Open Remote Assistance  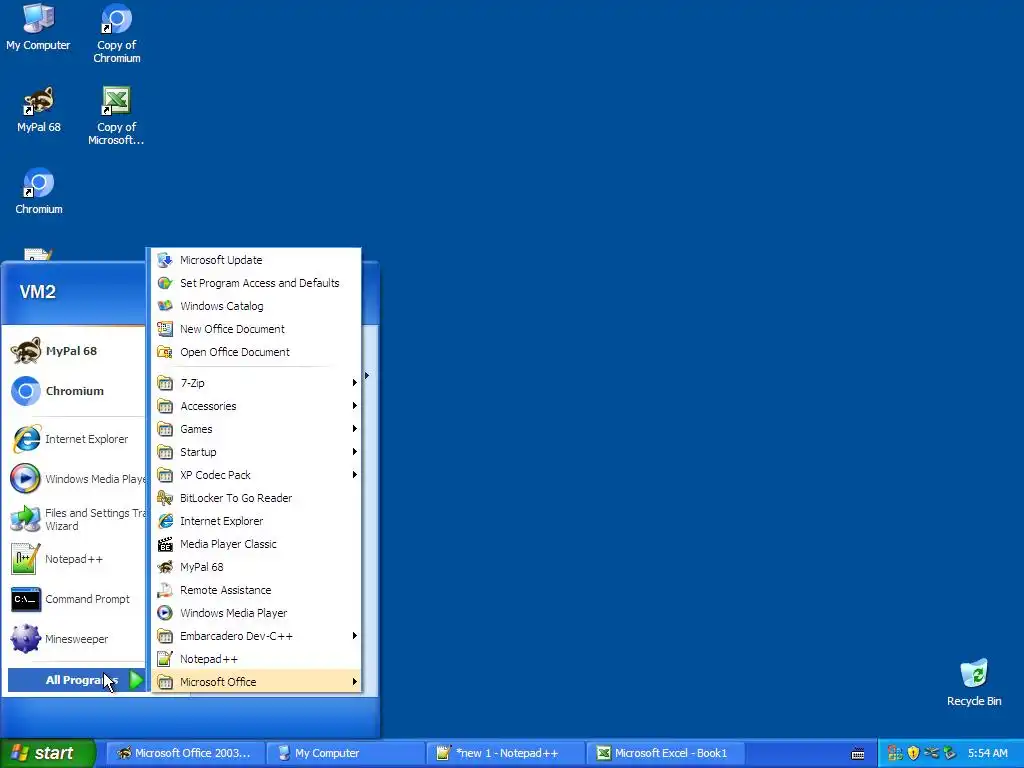257,590
